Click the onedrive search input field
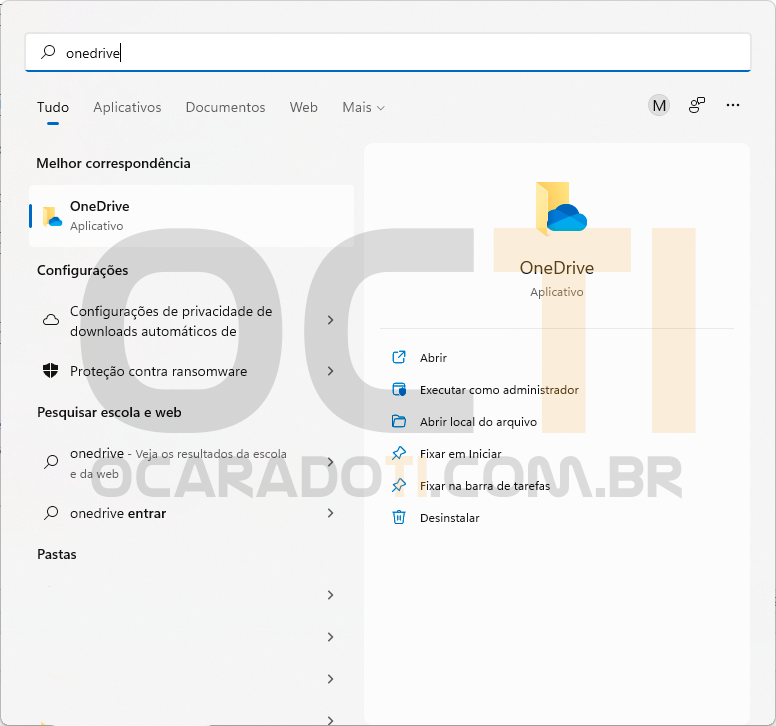Screen dimensions: 776x726 [388, 52]
